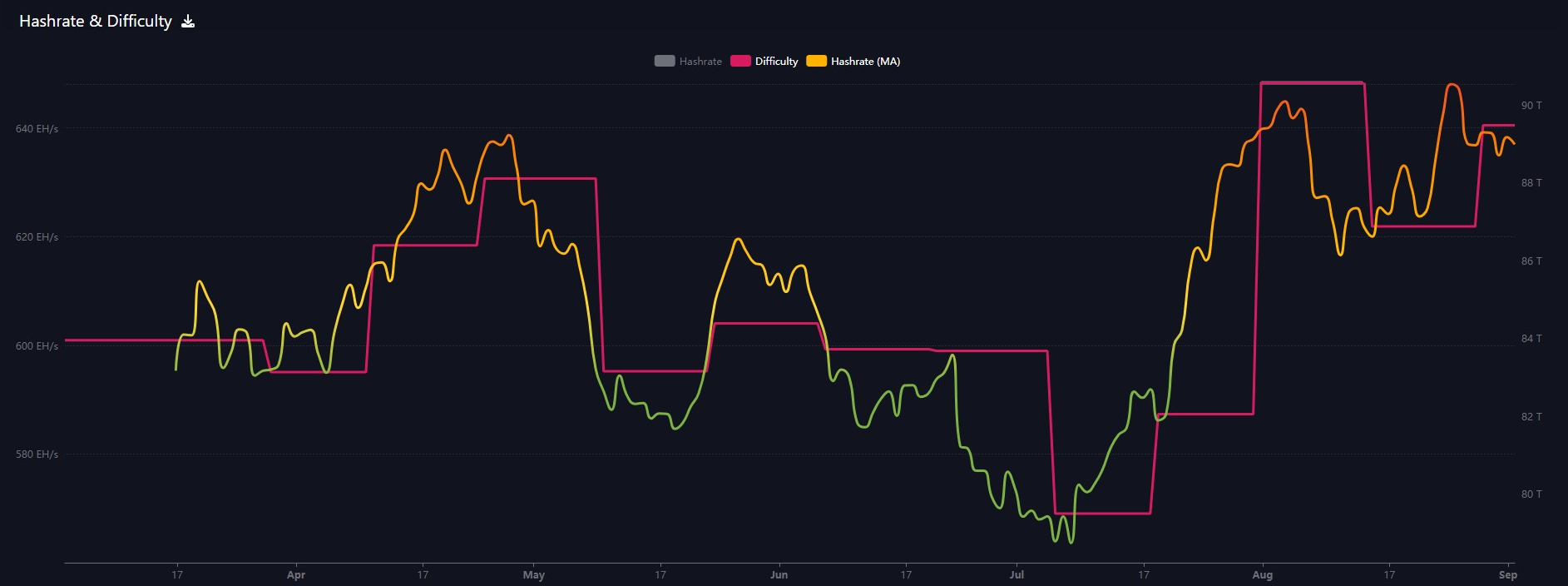This screenshot has height=586, width=1568.
Task: Click the 86 T difficulty axis label
Action: [1531, 261]
